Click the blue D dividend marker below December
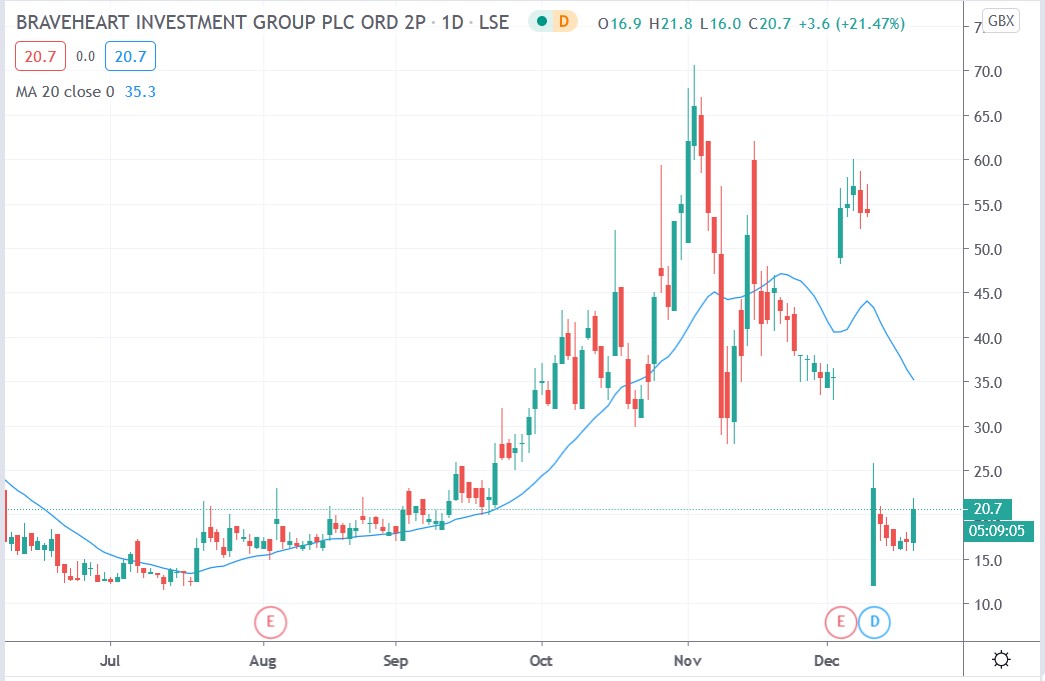The image size is (1045, 681). (x=874, y=621)
